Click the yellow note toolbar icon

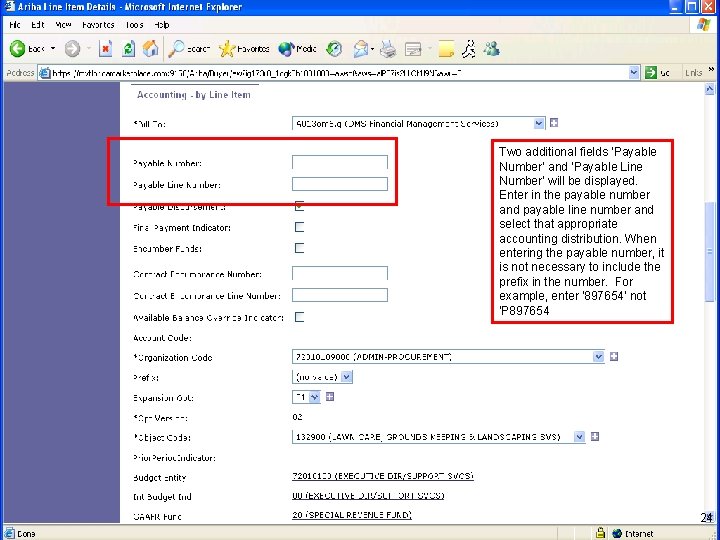click(x=446, y=49)
